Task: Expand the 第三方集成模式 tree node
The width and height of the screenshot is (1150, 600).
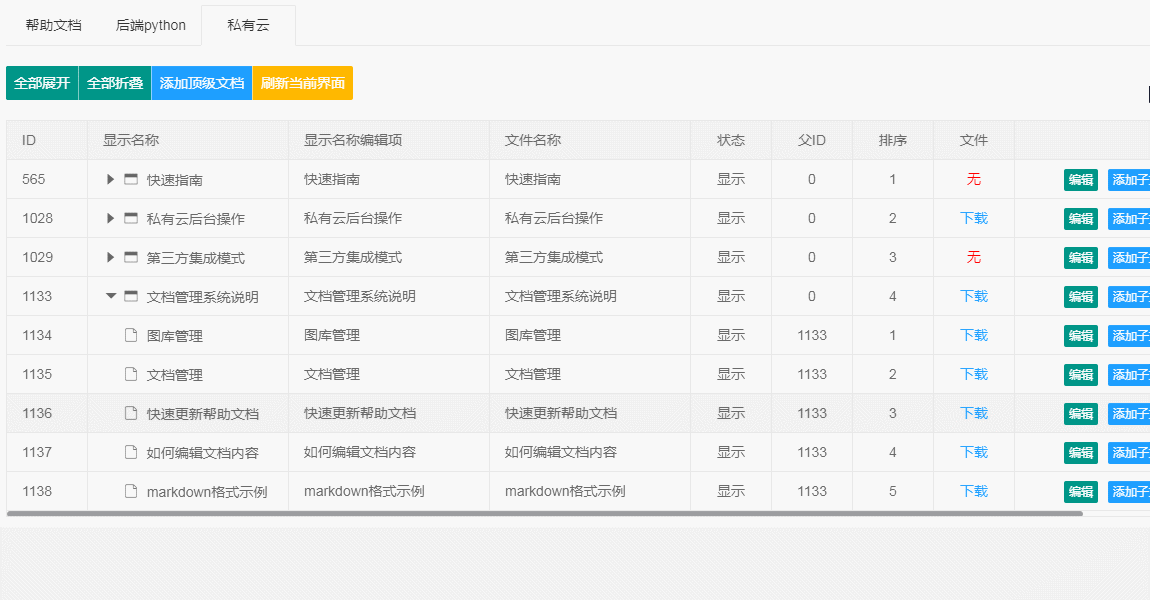Action: click(x=111, y=257)
